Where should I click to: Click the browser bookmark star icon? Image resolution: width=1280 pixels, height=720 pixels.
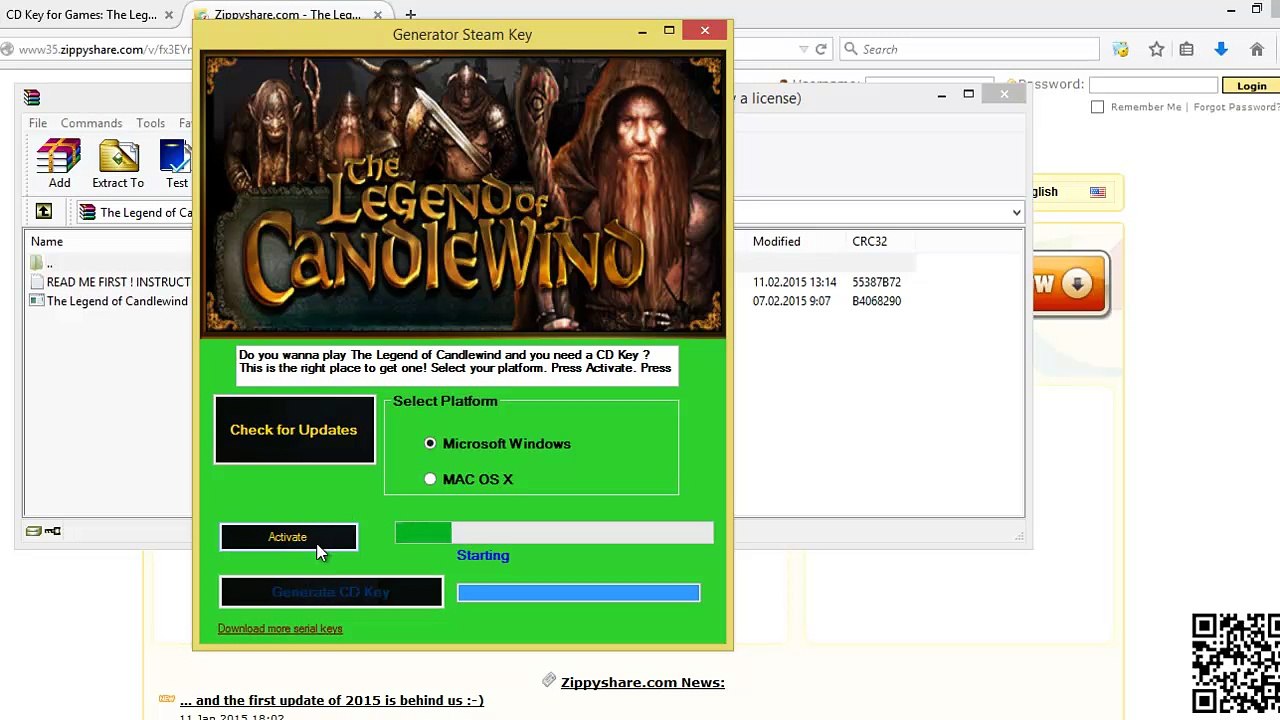point(1156,49)
